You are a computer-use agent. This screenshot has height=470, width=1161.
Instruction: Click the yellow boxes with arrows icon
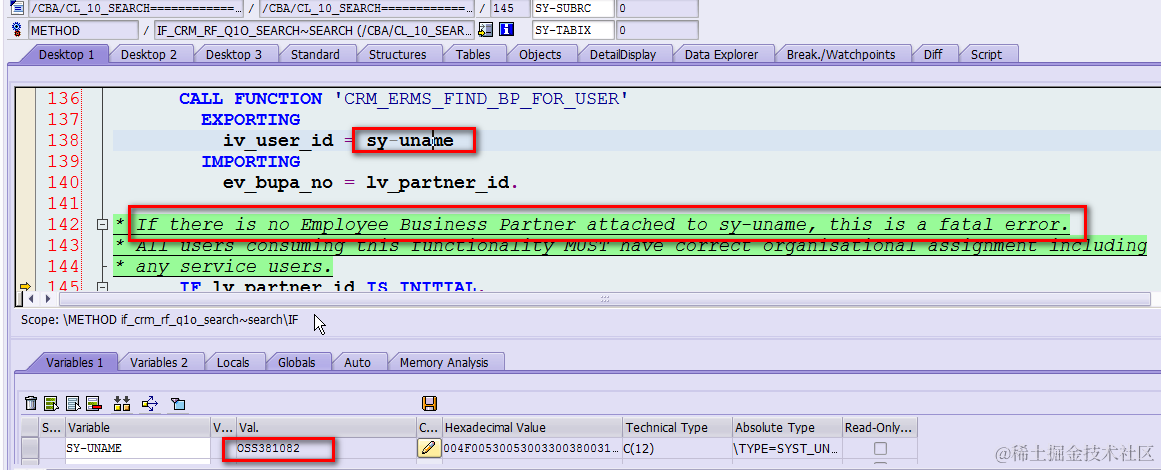click(x=122, y=403)
